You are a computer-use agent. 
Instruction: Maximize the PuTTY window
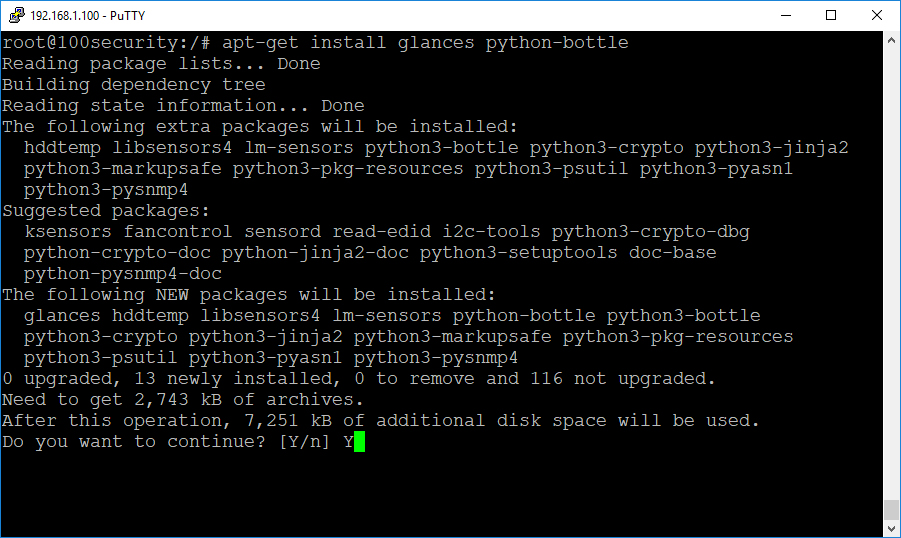click(831, 15)
